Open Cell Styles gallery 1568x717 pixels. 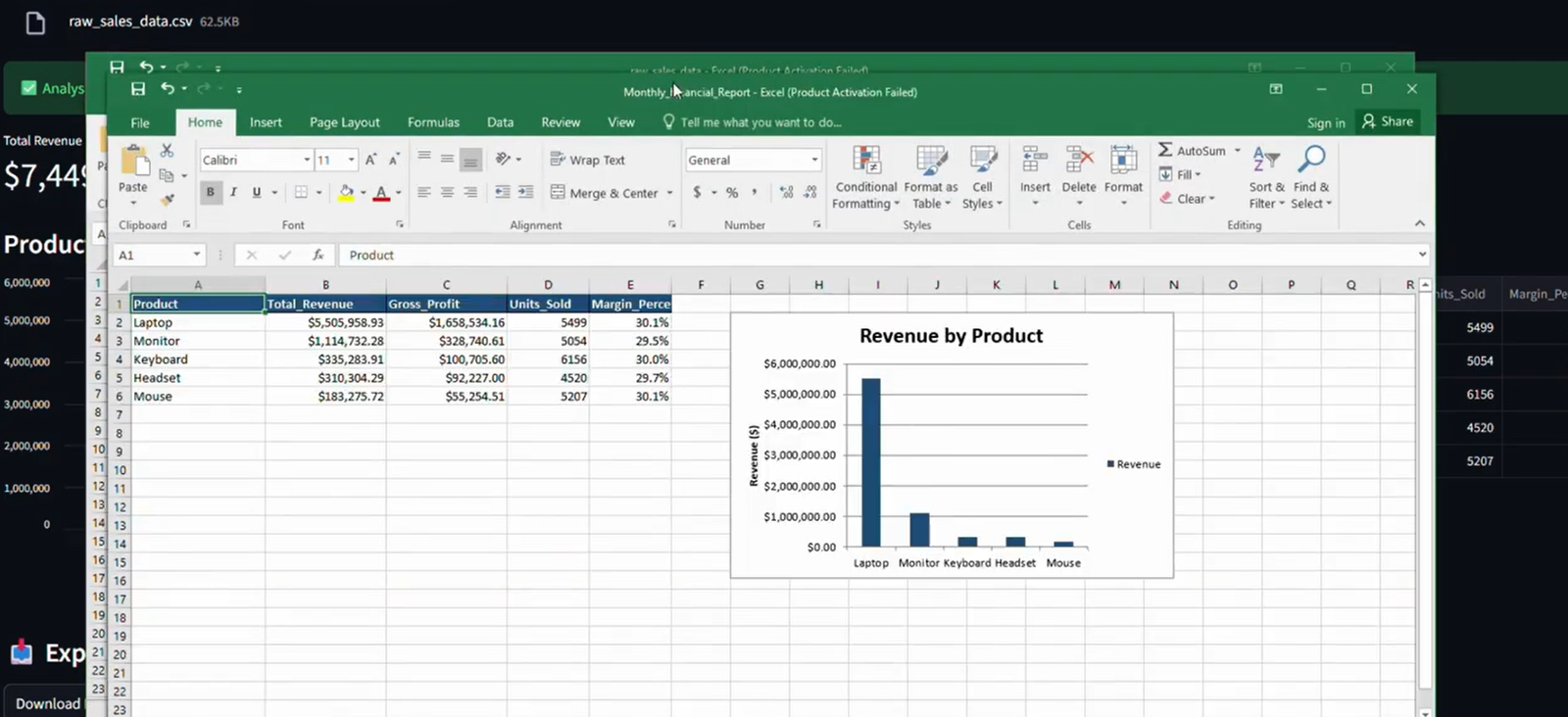[982, 177]
